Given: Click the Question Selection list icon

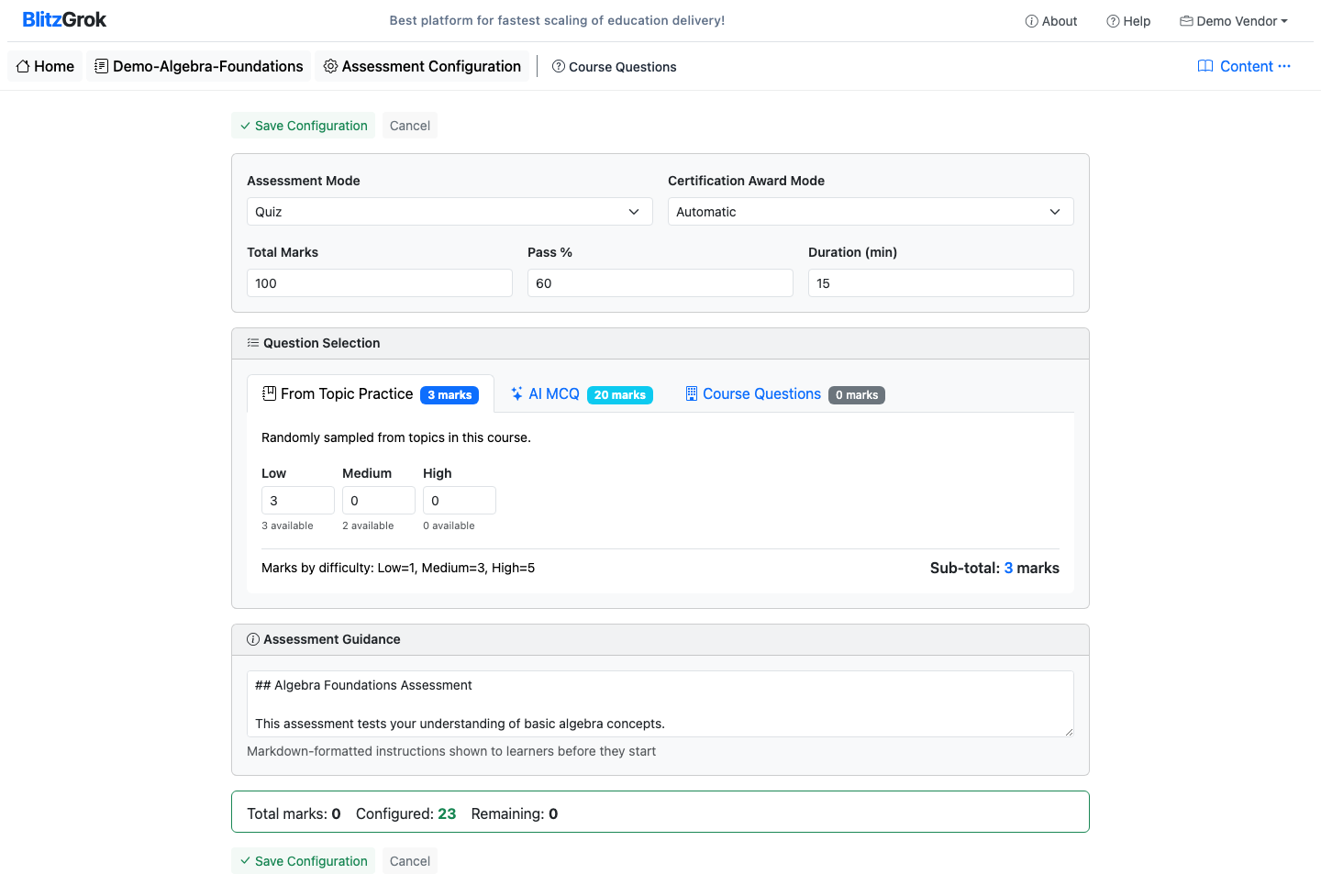Looking at the screenshot, I should pos(253,343).
